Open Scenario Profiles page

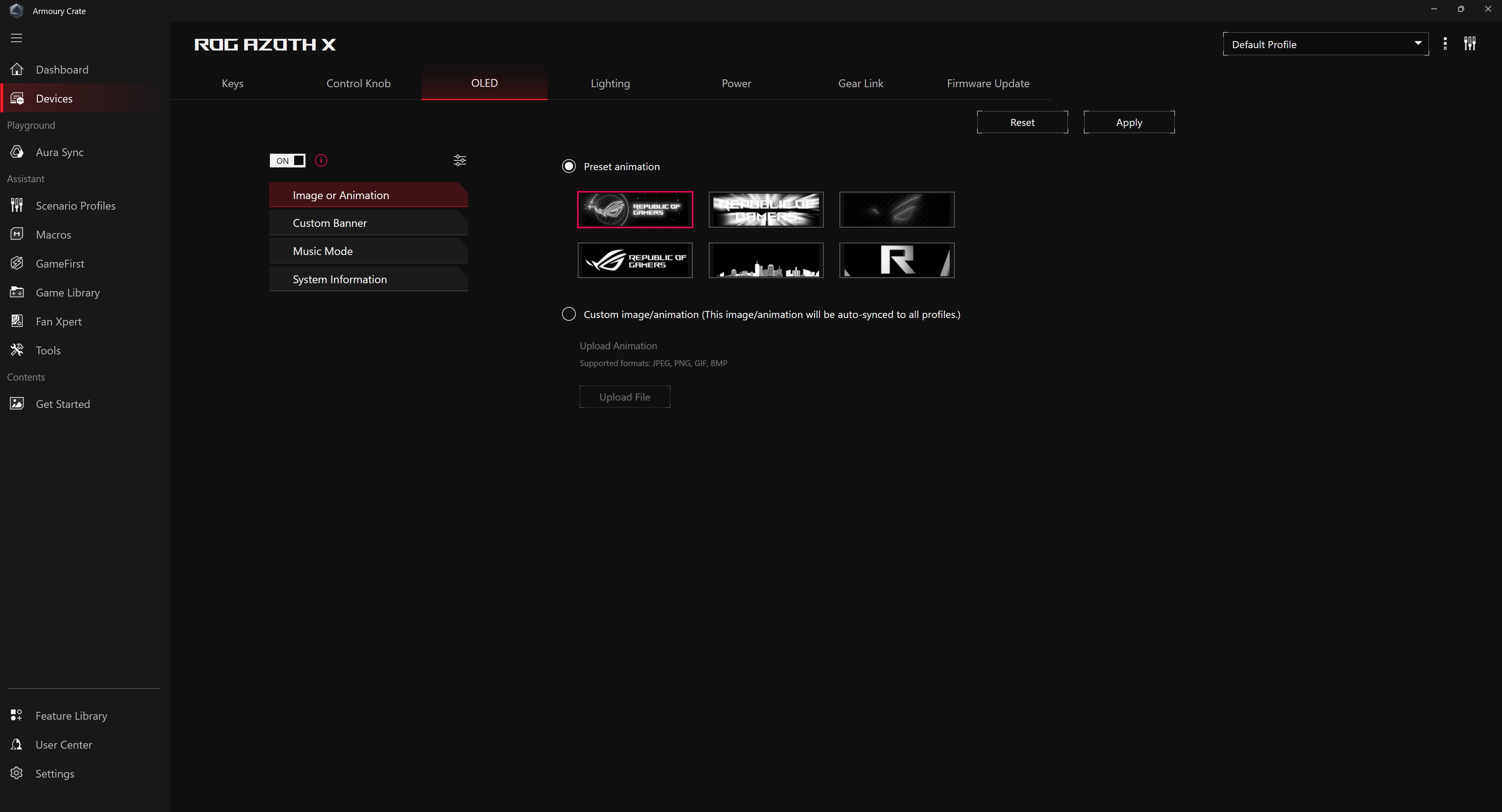tap(84, 205)
